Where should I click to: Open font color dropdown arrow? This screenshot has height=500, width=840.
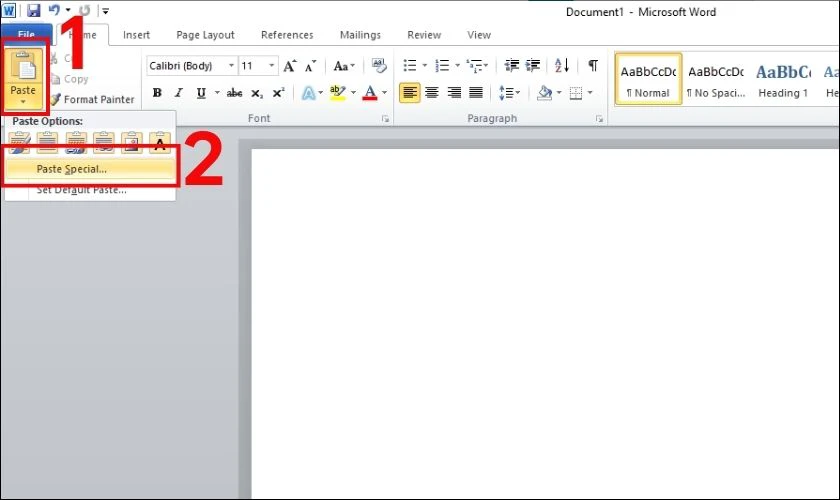[384, 93]
